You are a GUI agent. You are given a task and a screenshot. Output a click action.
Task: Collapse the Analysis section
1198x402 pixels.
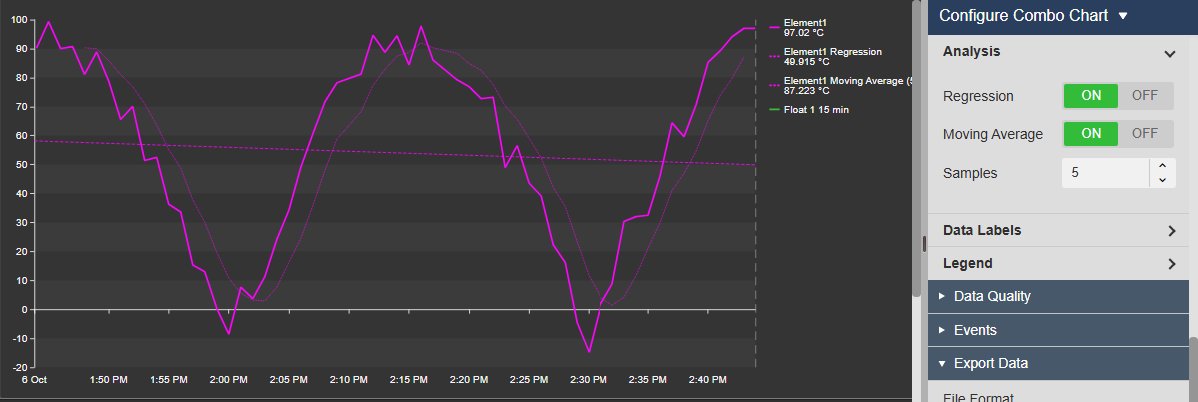tap(1169, 53)
